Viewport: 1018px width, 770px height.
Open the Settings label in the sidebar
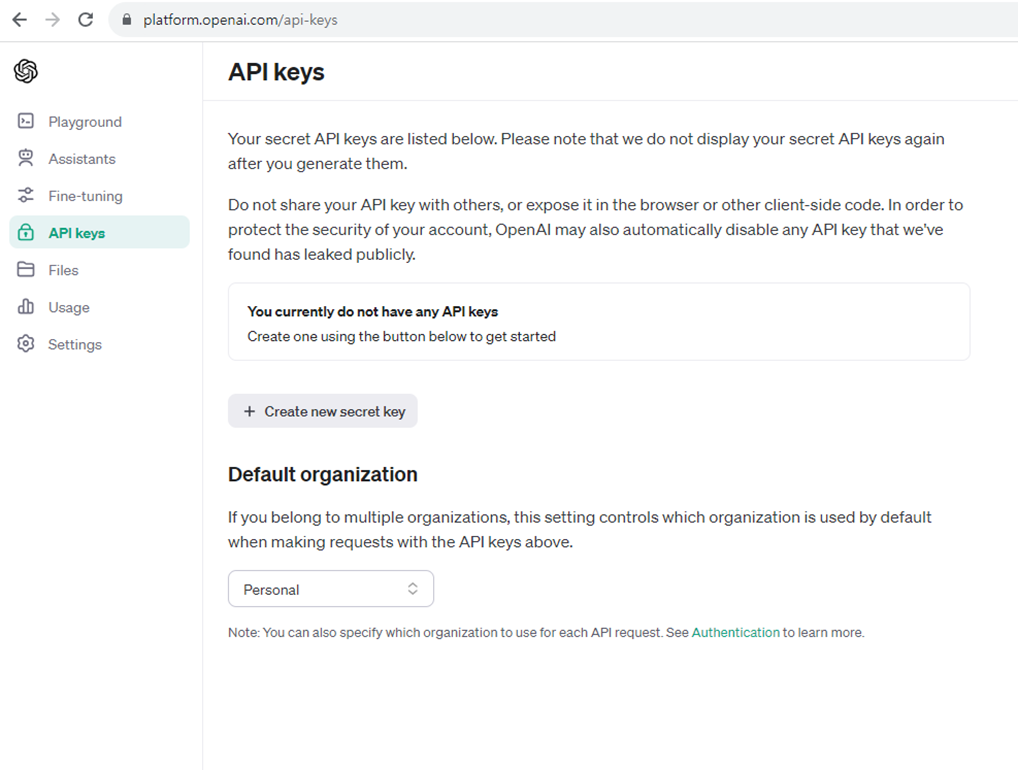coord(75,344)
